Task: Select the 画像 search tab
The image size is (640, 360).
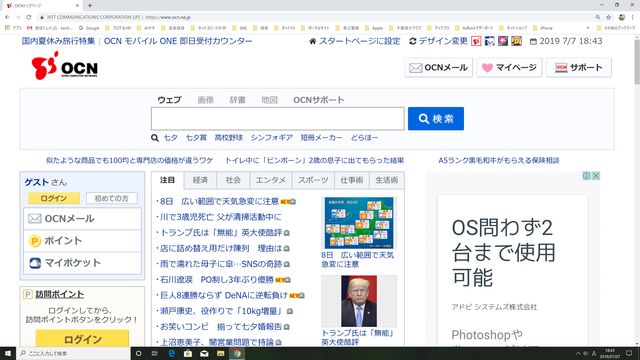Action: [x=206, y=100]
